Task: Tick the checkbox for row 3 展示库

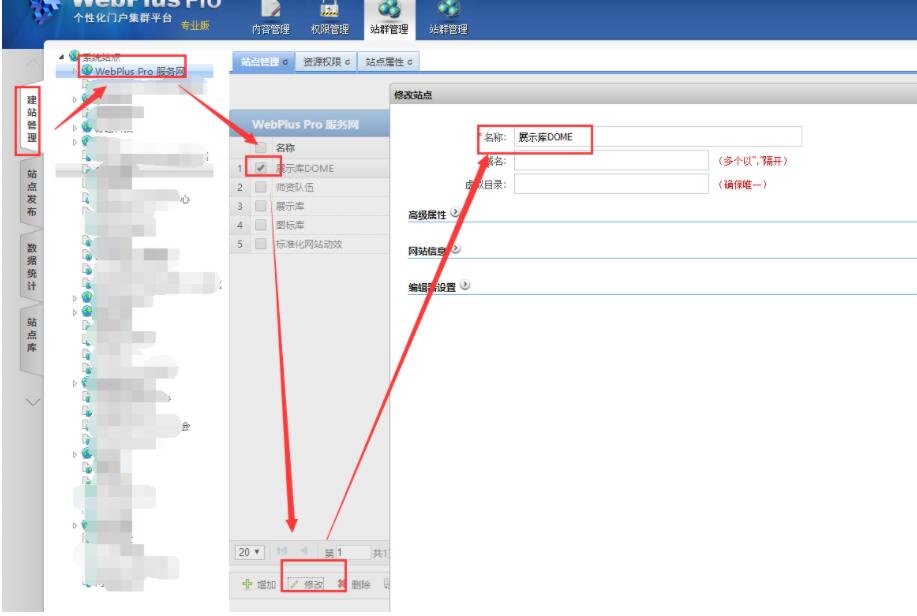Action: (261, 206)
